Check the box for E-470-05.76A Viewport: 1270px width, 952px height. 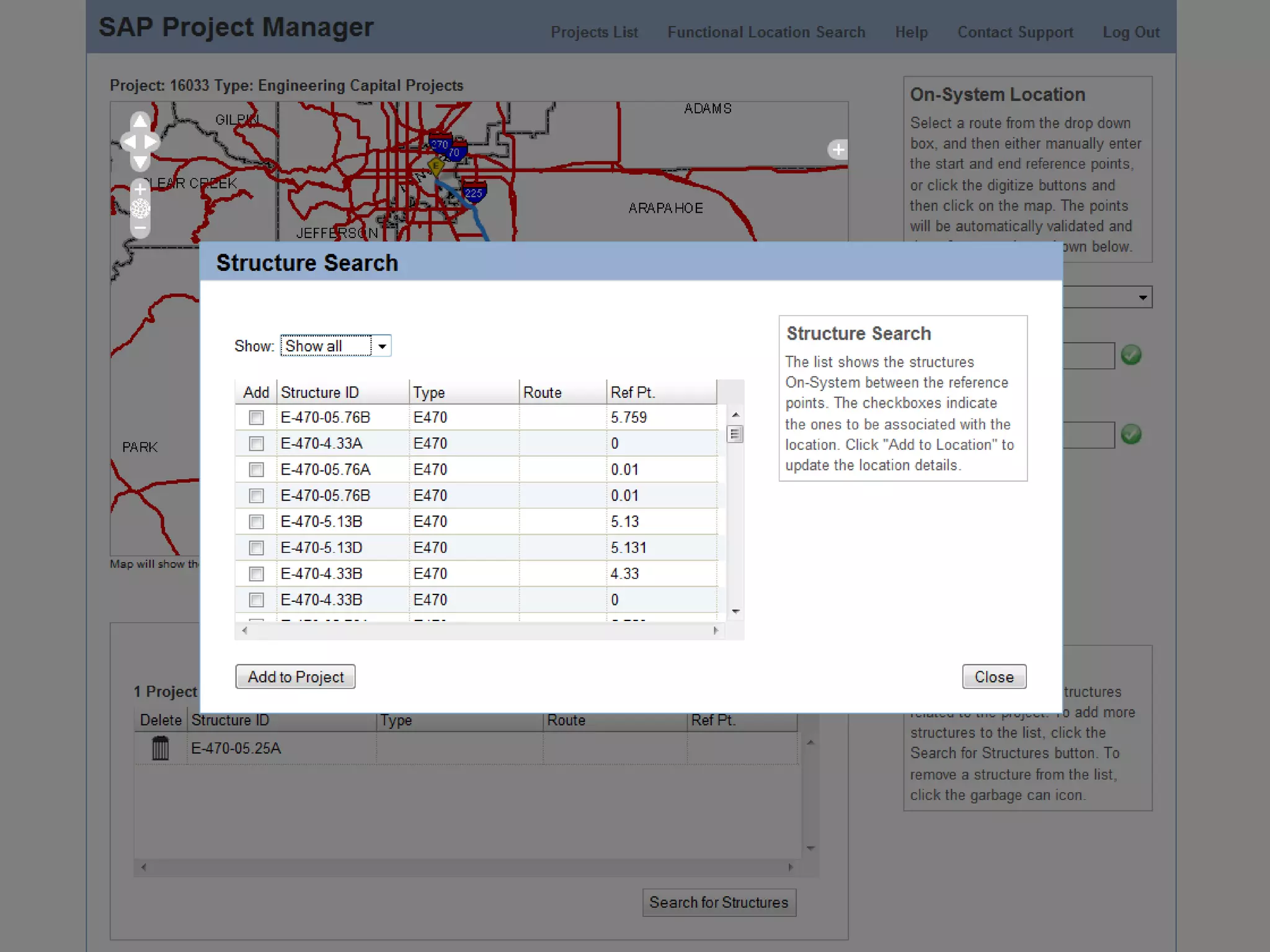(256, 470)
